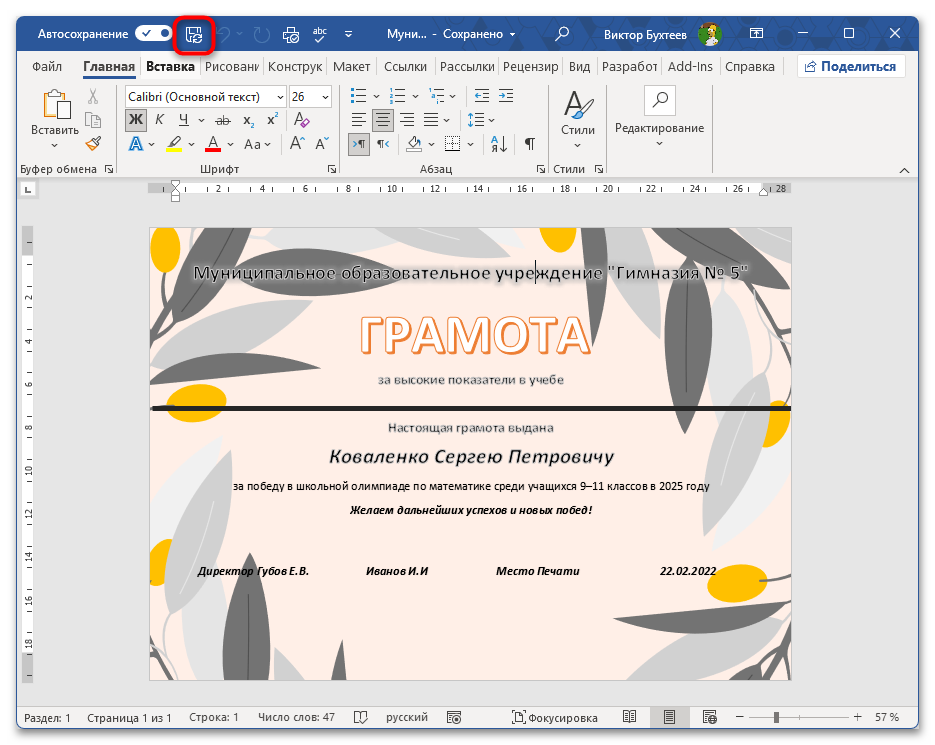Open print preview icon in quick access
The image size is (935, 745).
[291, 35]
